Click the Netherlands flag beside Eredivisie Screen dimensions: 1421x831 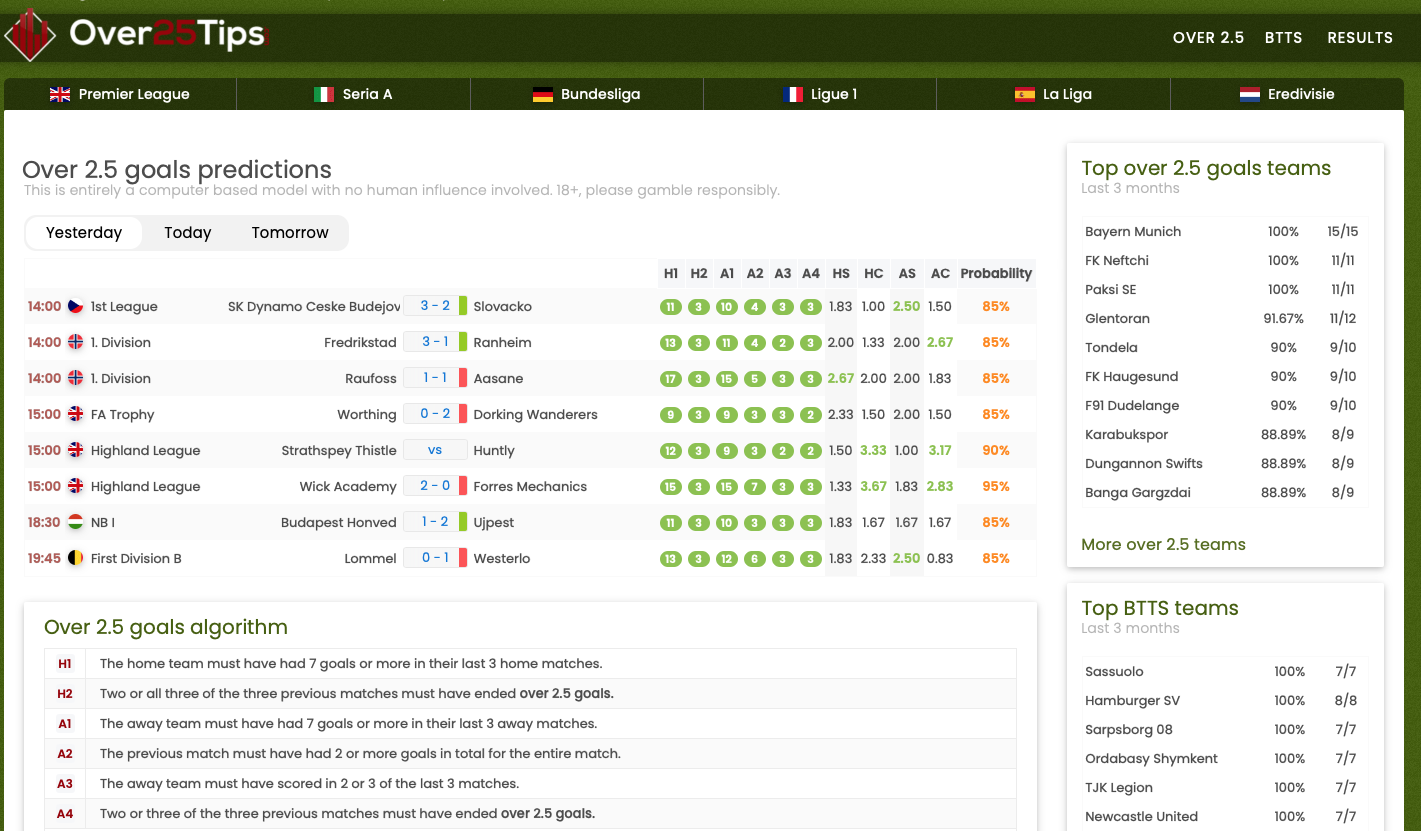pyautogui.click(x=1250, y=94)
